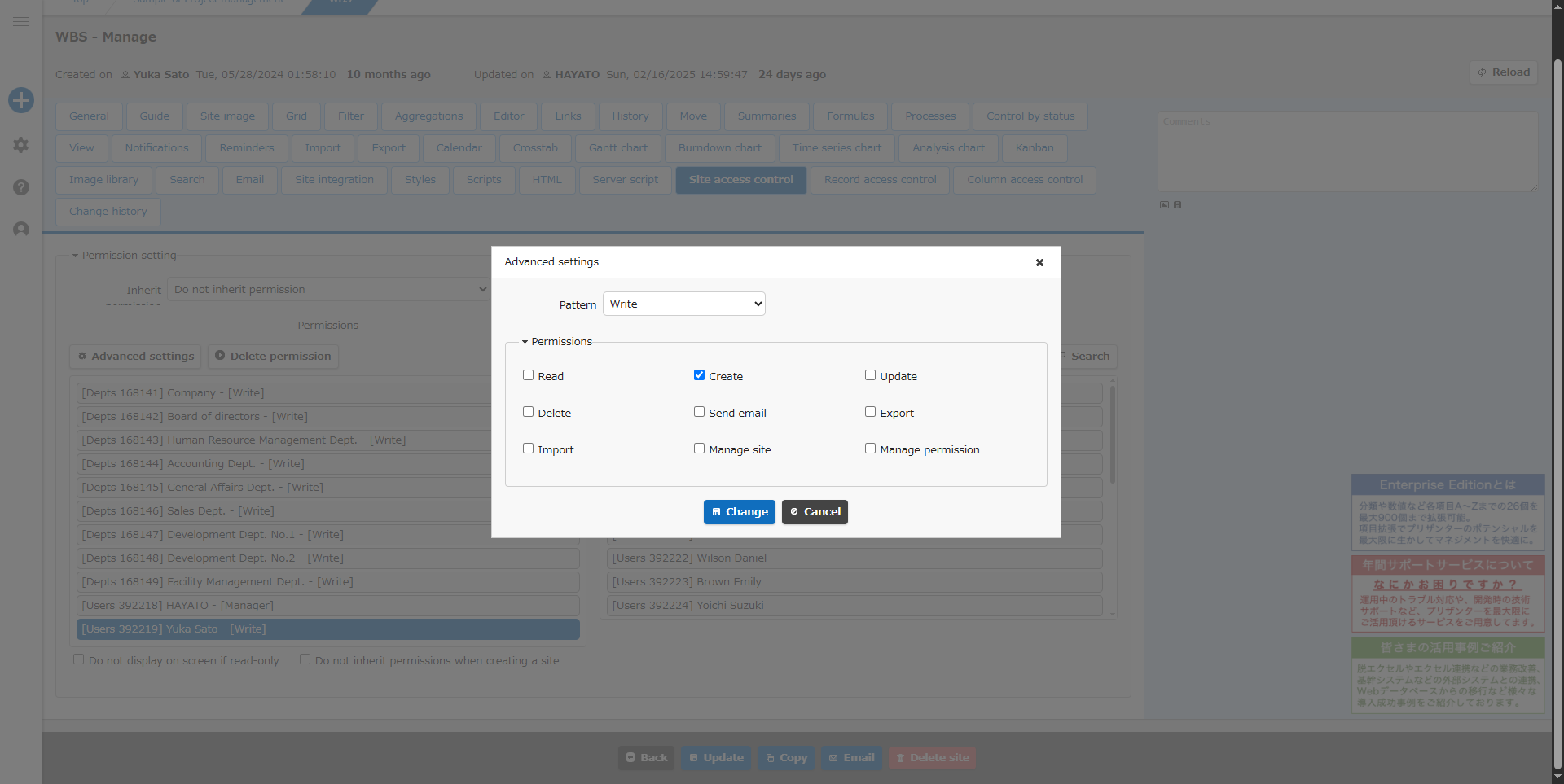Tick the Read permission checkbox
Screen dimensions: 1564x784
(x=528, y=375)
